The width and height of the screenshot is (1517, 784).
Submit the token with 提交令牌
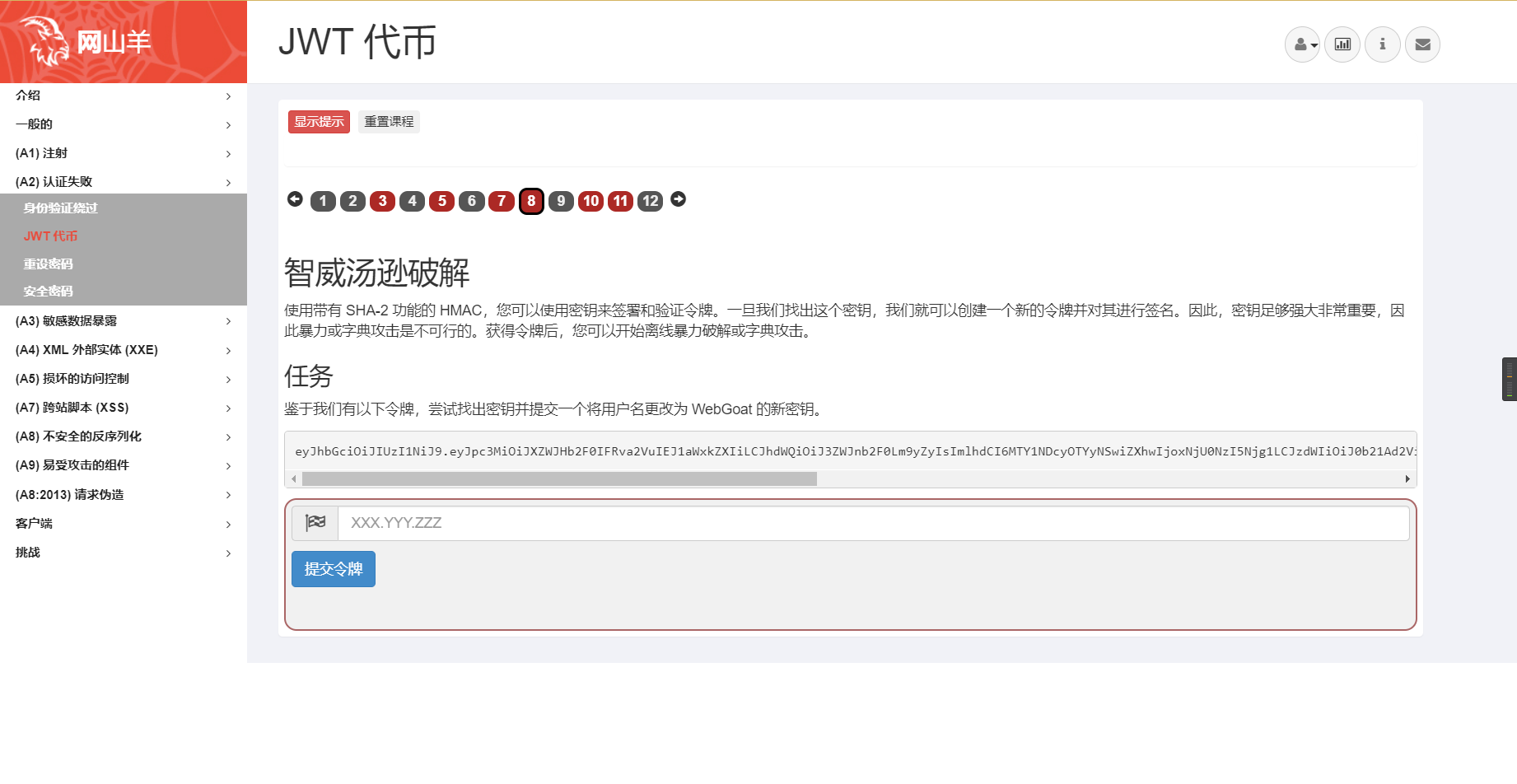coord(334,569)
